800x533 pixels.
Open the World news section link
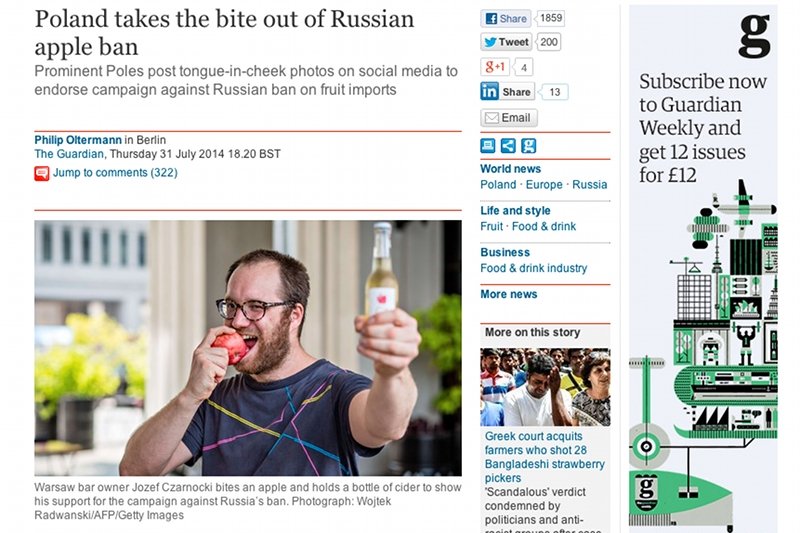tap(510, 169)
